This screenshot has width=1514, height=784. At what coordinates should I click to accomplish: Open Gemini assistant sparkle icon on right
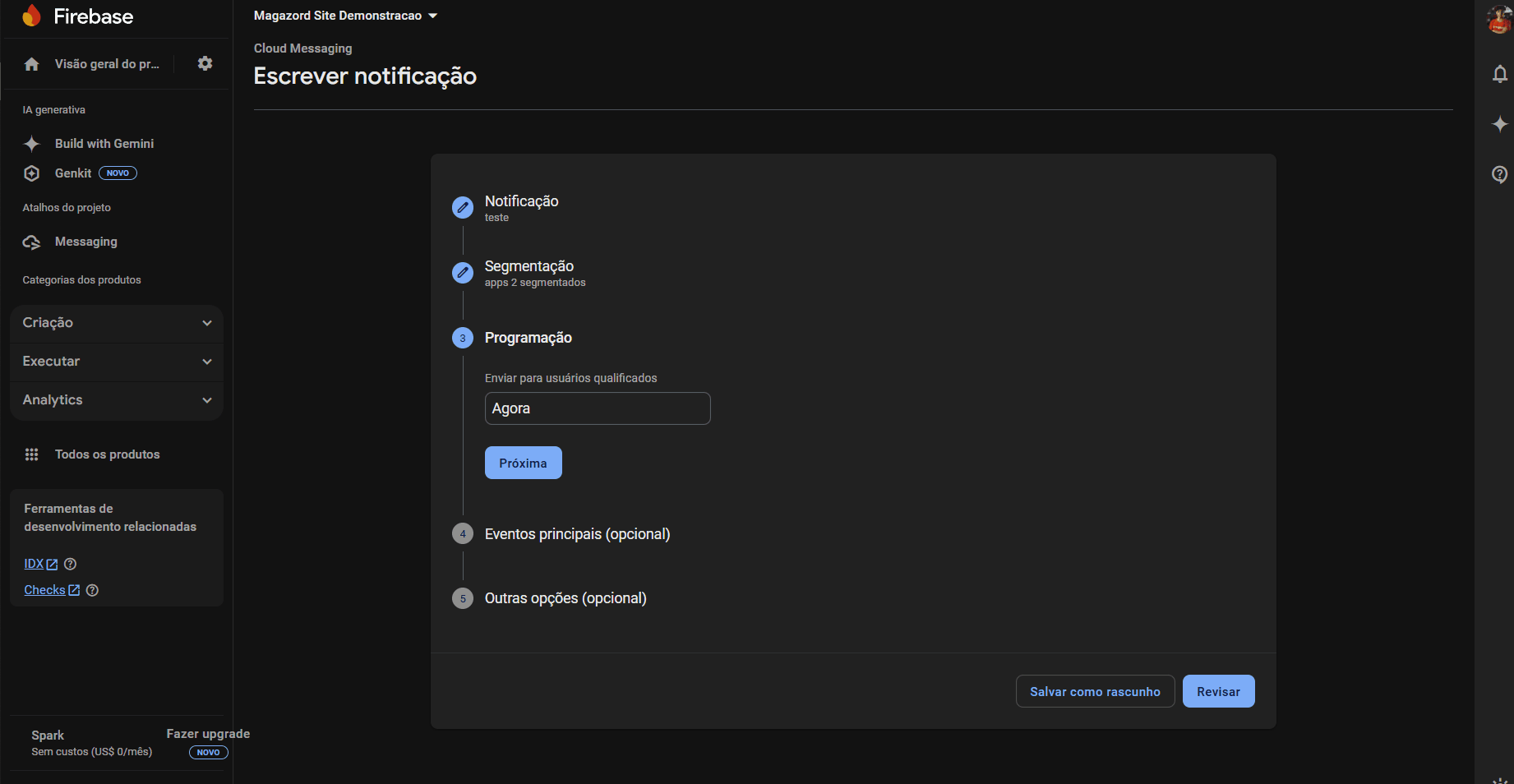coord(1500,124)
